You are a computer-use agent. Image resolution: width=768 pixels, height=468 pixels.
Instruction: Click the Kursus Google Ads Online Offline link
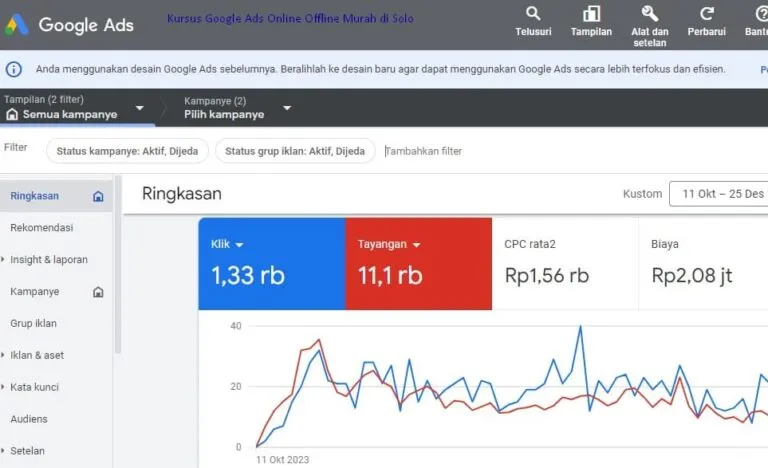coord(290,19)
